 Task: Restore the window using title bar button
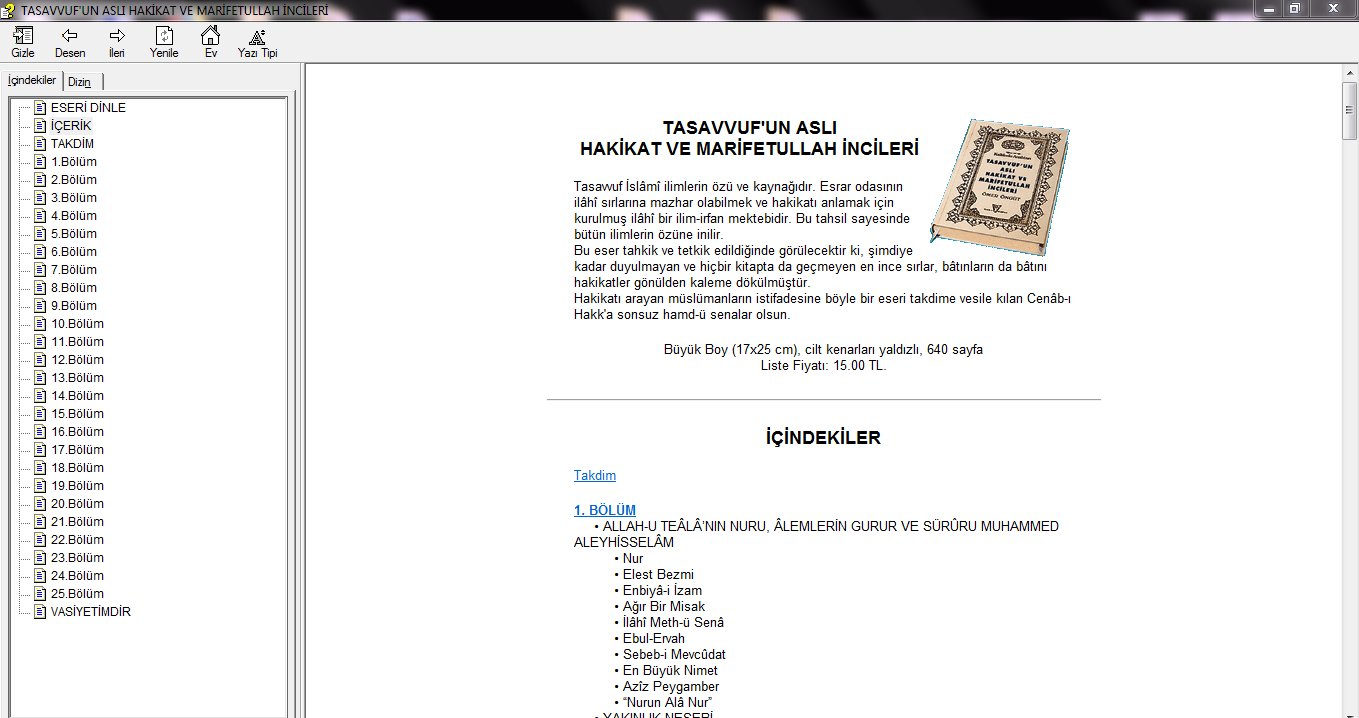click(x=1294, y=9)
